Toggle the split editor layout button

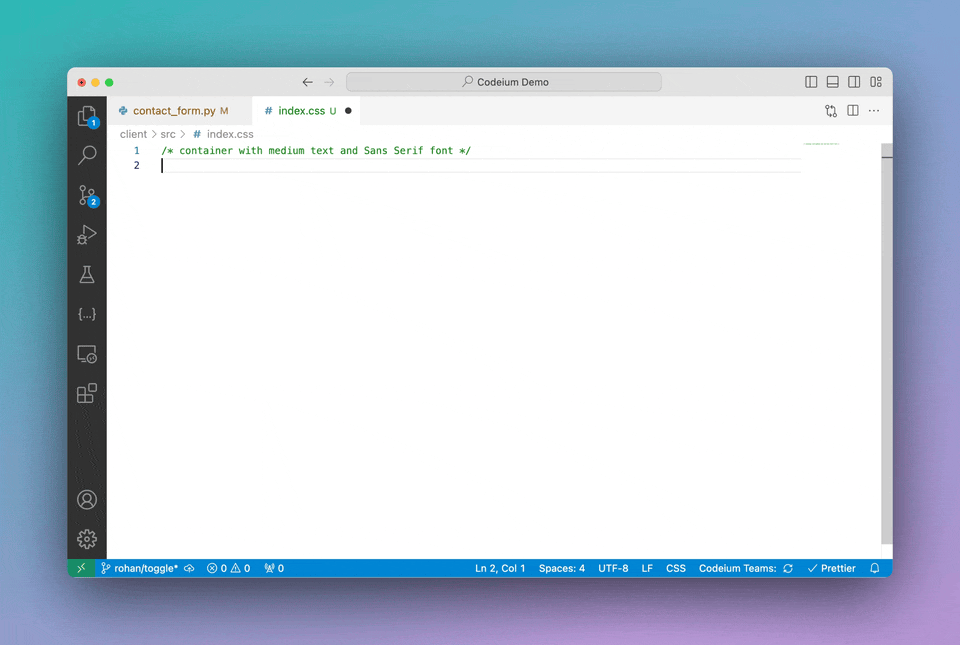[852, 111]
